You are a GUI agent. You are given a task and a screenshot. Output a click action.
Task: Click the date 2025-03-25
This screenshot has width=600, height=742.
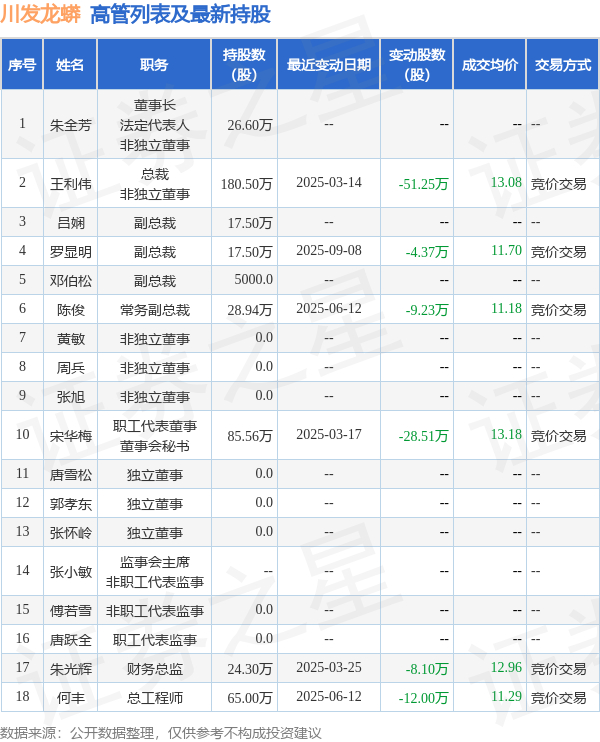click(329, 667)
